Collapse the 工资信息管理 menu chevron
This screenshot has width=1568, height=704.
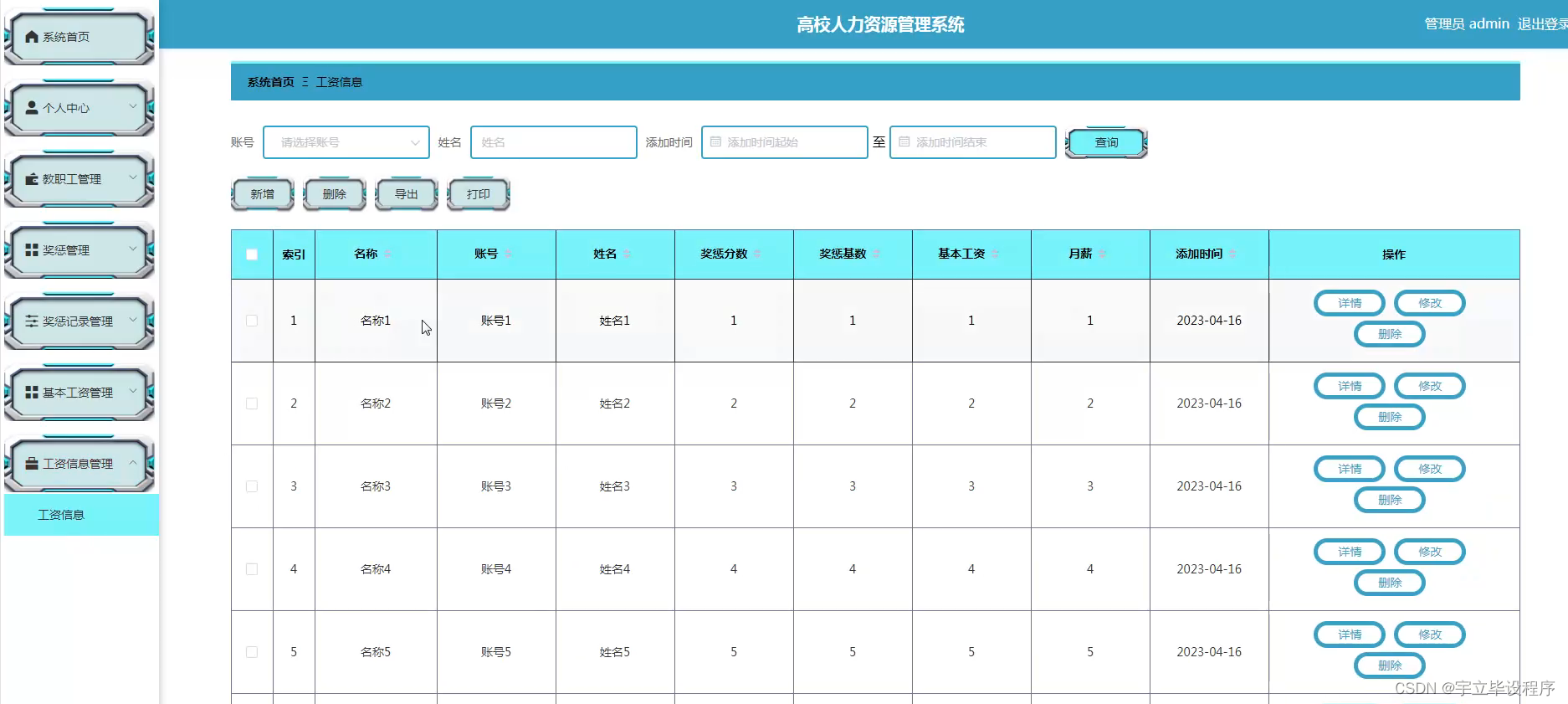coord(132,463)
